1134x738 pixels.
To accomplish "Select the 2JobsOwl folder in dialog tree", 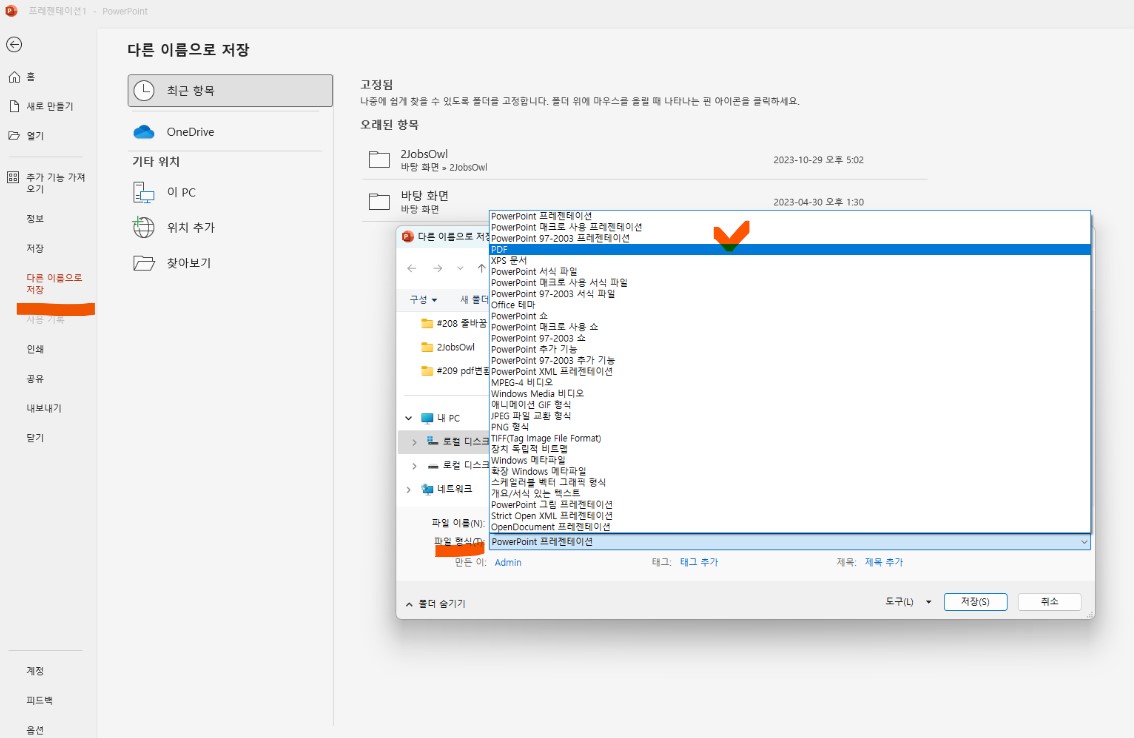I will [448, 347].
